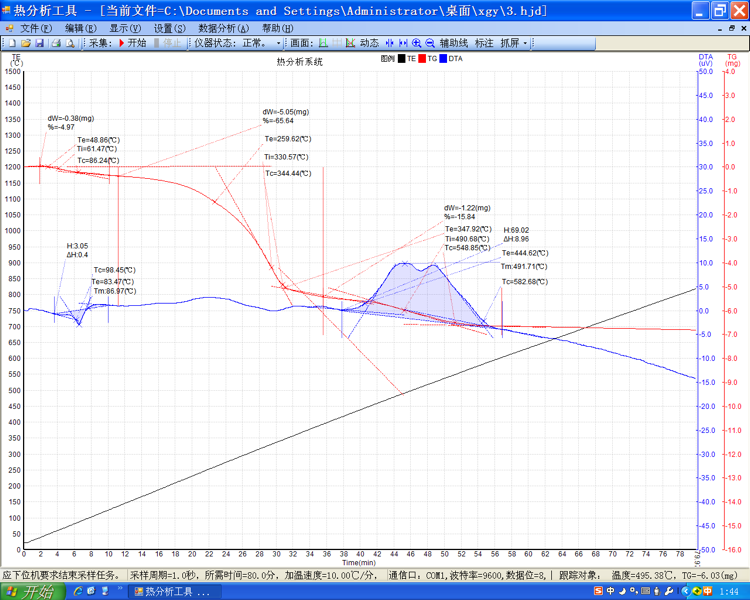Open the 编辑(E) menu
The image size is (750, 600).
click(x=80, y=28)
